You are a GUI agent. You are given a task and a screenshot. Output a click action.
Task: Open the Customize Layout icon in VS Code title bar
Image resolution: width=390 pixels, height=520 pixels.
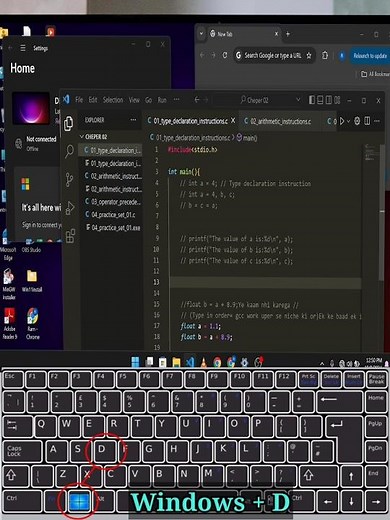click(x=337, y=100)
